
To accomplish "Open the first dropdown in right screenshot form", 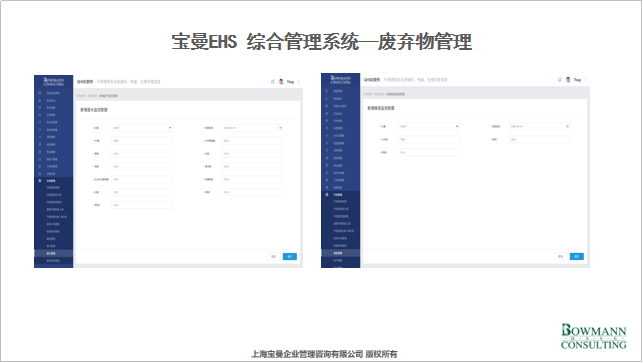I will pyautogui.click(x=429, y=126).
